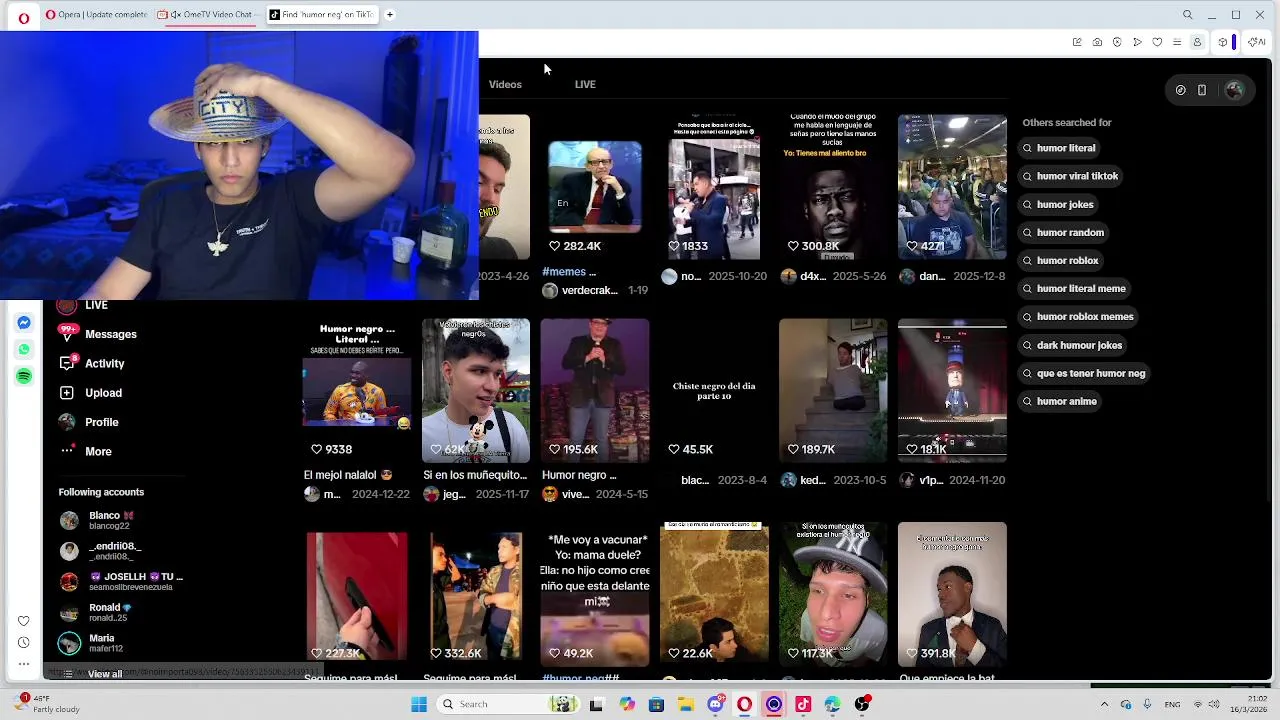Open the extensions cube icon

(1222, 42)
